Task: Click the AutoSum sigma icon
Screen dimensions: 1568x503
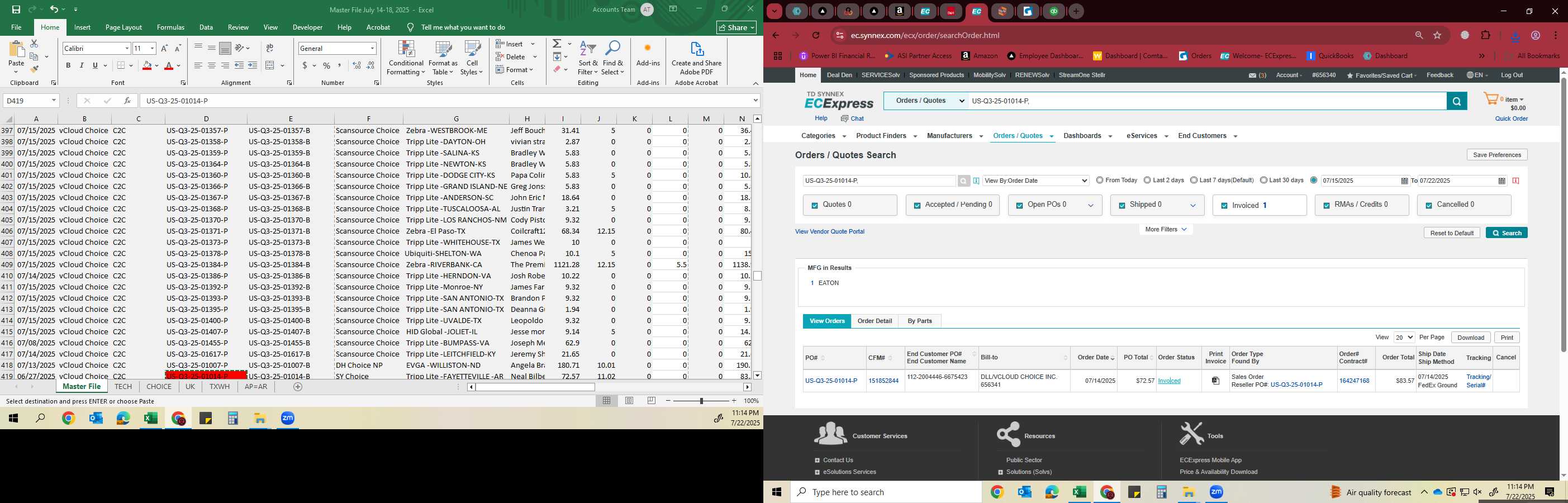Action: point(557,44)
